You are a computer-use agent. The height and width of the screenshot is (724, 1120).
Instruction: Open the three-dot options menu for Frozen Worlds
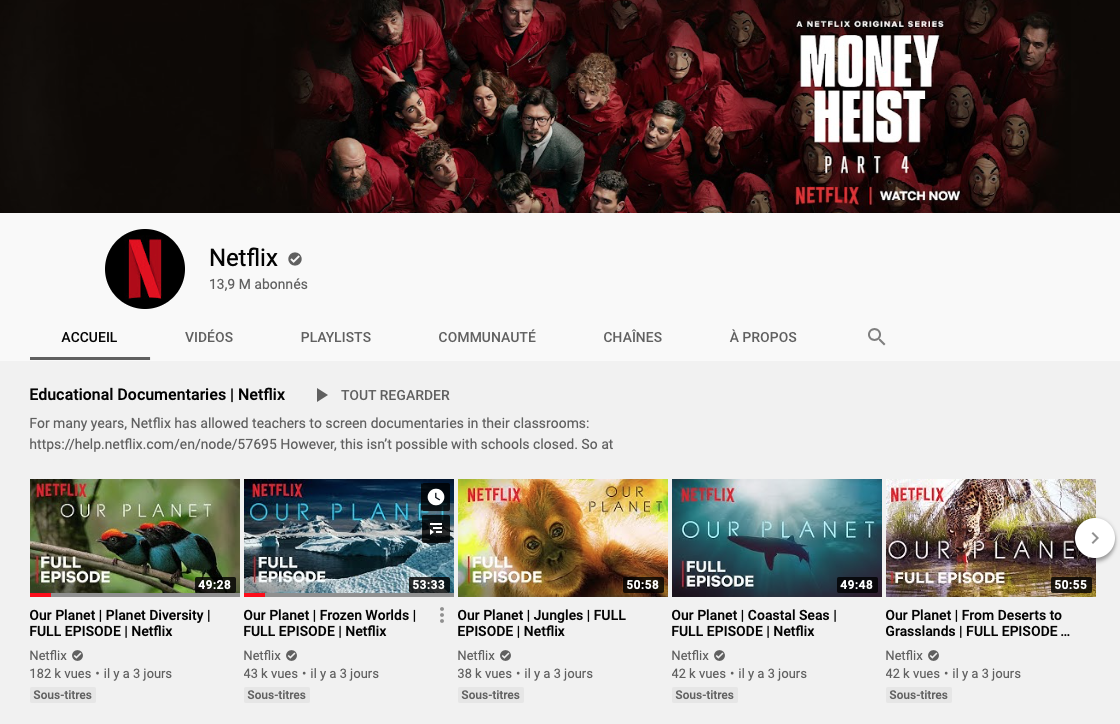pos(441,616)
